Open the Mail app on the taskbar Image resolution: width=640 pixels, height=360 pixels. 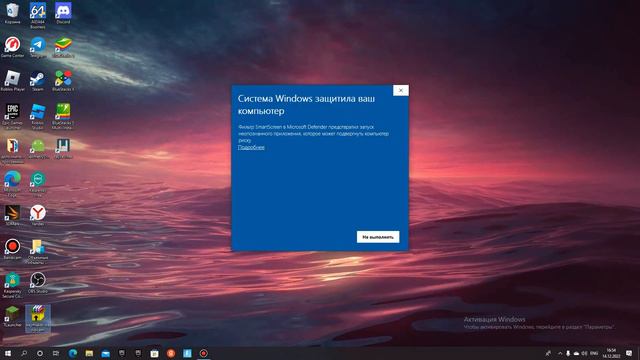tap(105, 353)
